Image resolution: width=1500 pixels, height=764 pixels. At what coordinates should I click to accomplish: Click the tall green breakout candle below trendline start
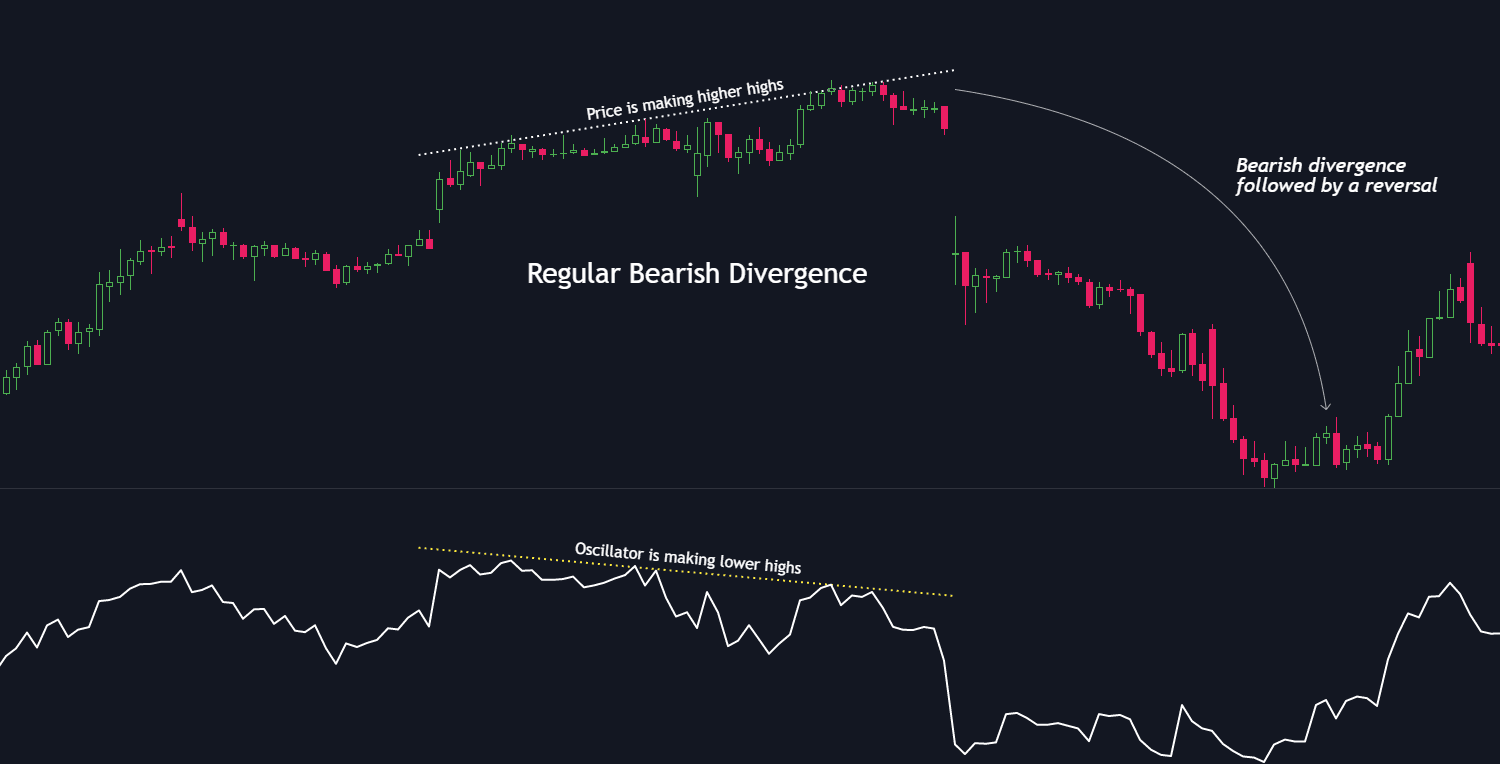pos(439,194)
